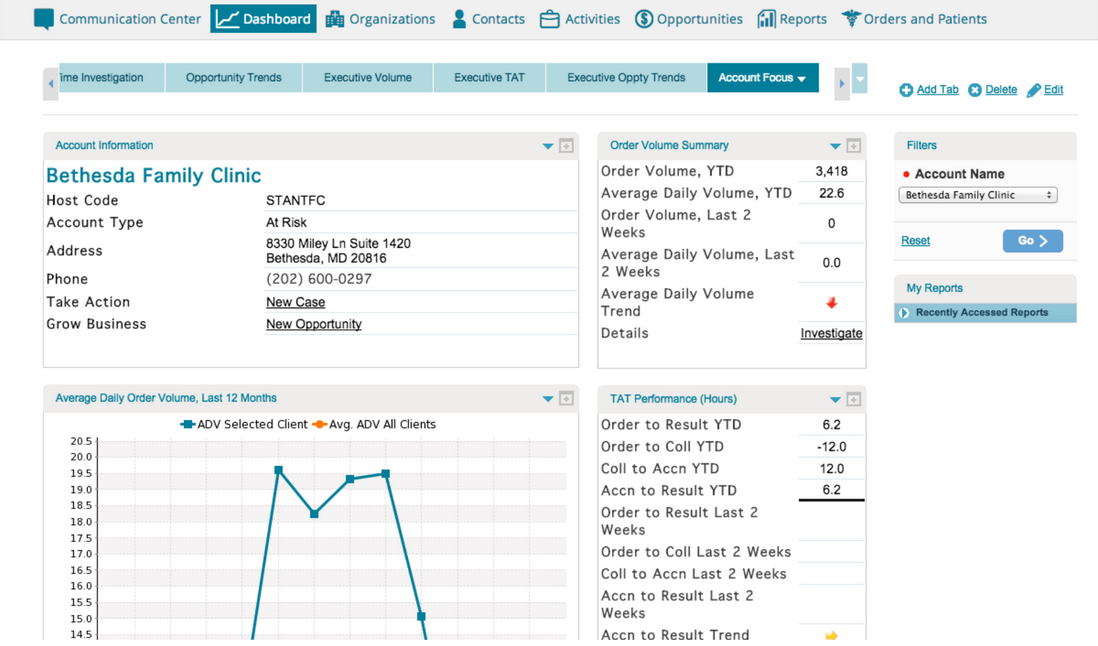1098x646 pixels.
Task: Open the Average Daily Order Volume panel menu
Action: point(548,399)
